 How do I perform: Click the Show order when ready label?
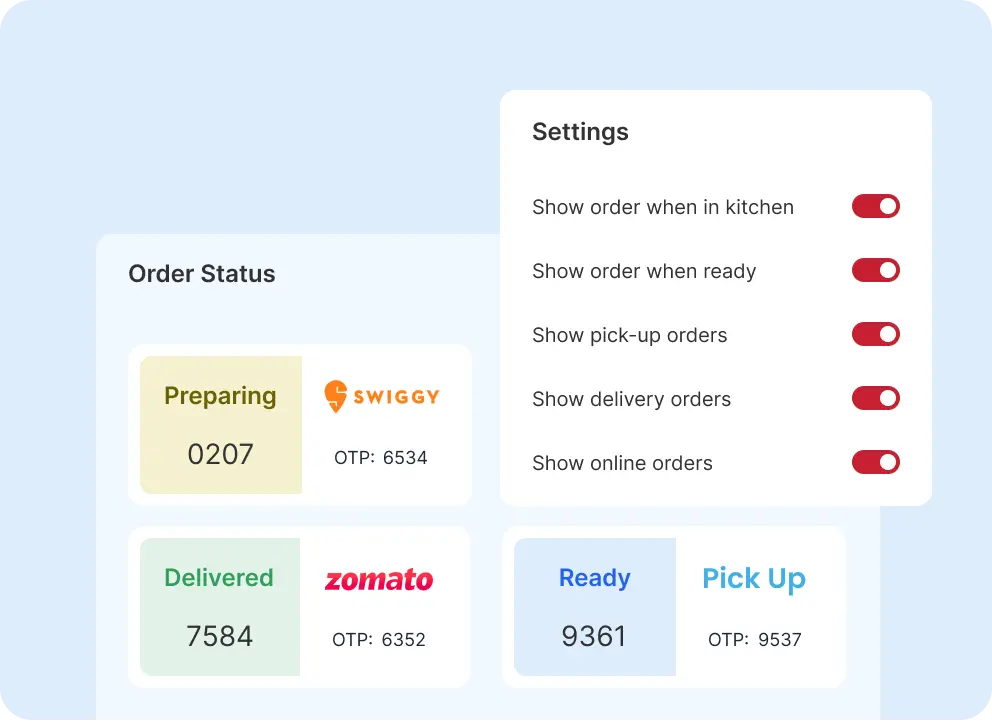[644, 271]
